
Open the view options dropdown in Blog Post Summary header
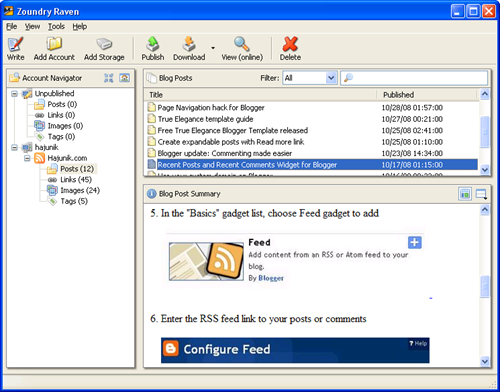481,194
